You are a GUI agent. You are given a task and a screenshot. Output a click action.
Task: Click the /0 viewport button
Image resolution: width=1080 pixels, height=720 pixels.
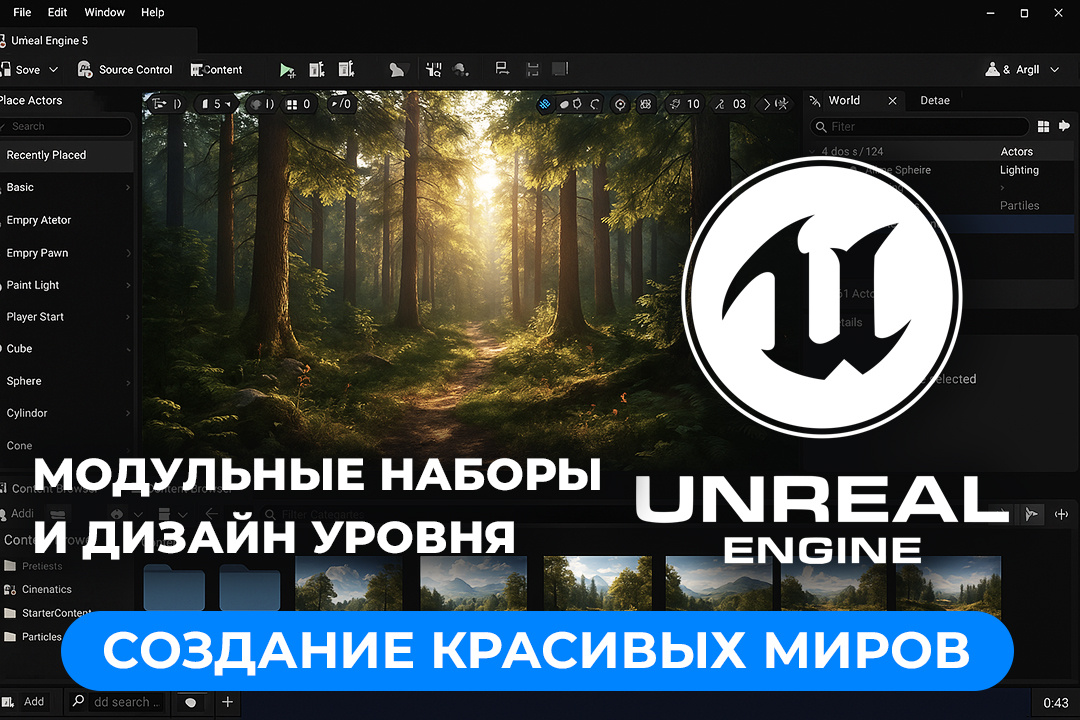(x=341, y=104)
